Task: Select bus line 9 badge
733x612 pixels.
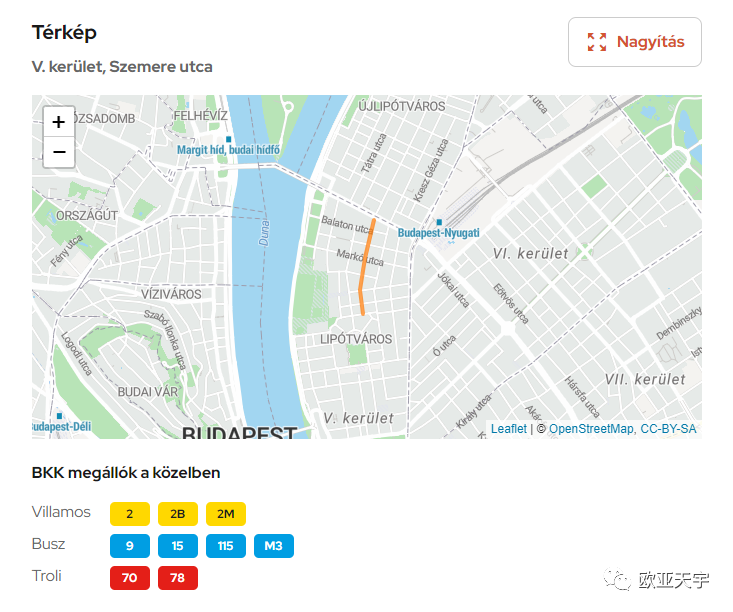Action: tap(130, 546)
